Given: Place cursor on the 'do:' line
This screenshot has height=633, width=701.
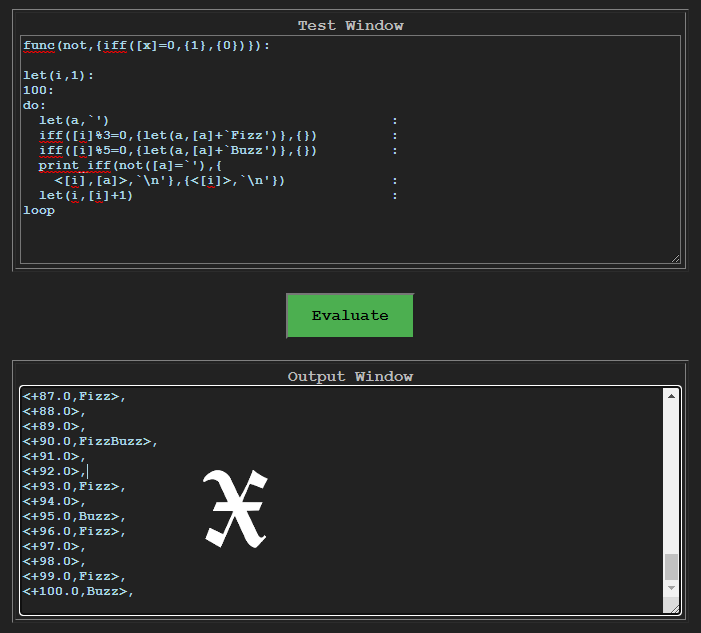Looking at the screenshot, I should coord(35,105).
